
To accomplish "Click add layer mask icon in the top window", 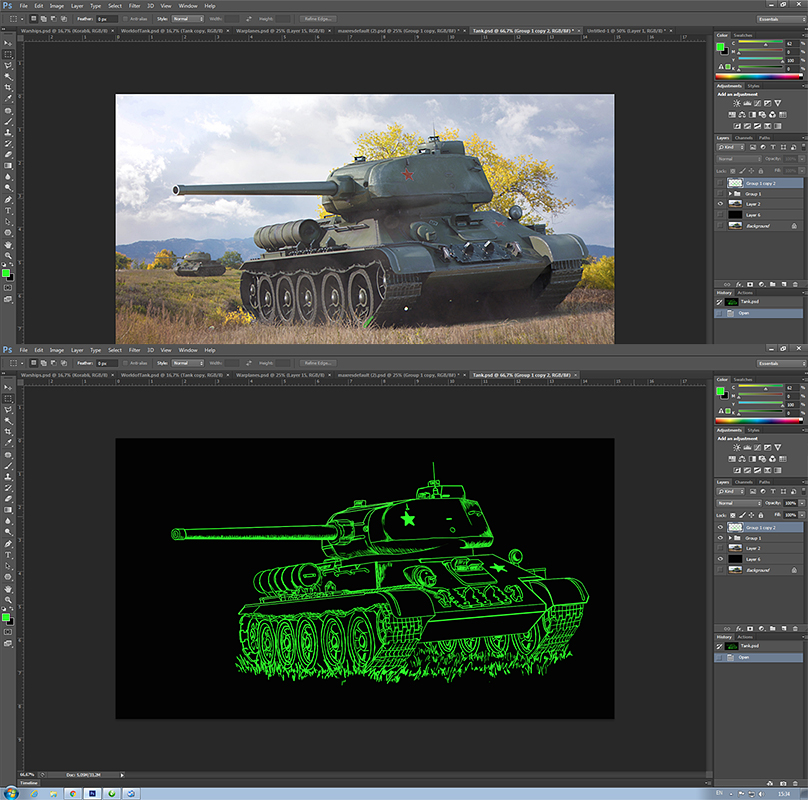I will click(750, 284).
